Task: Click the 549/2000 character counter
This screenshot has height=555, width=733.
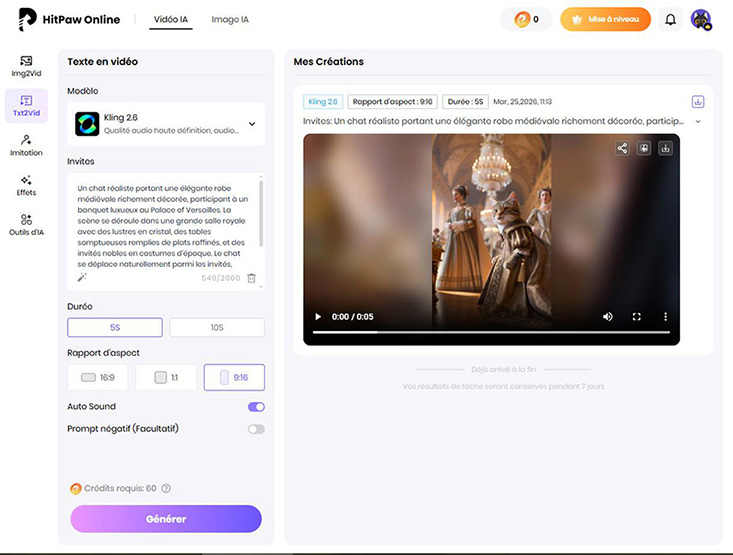Action: click(x=221, y=278)
